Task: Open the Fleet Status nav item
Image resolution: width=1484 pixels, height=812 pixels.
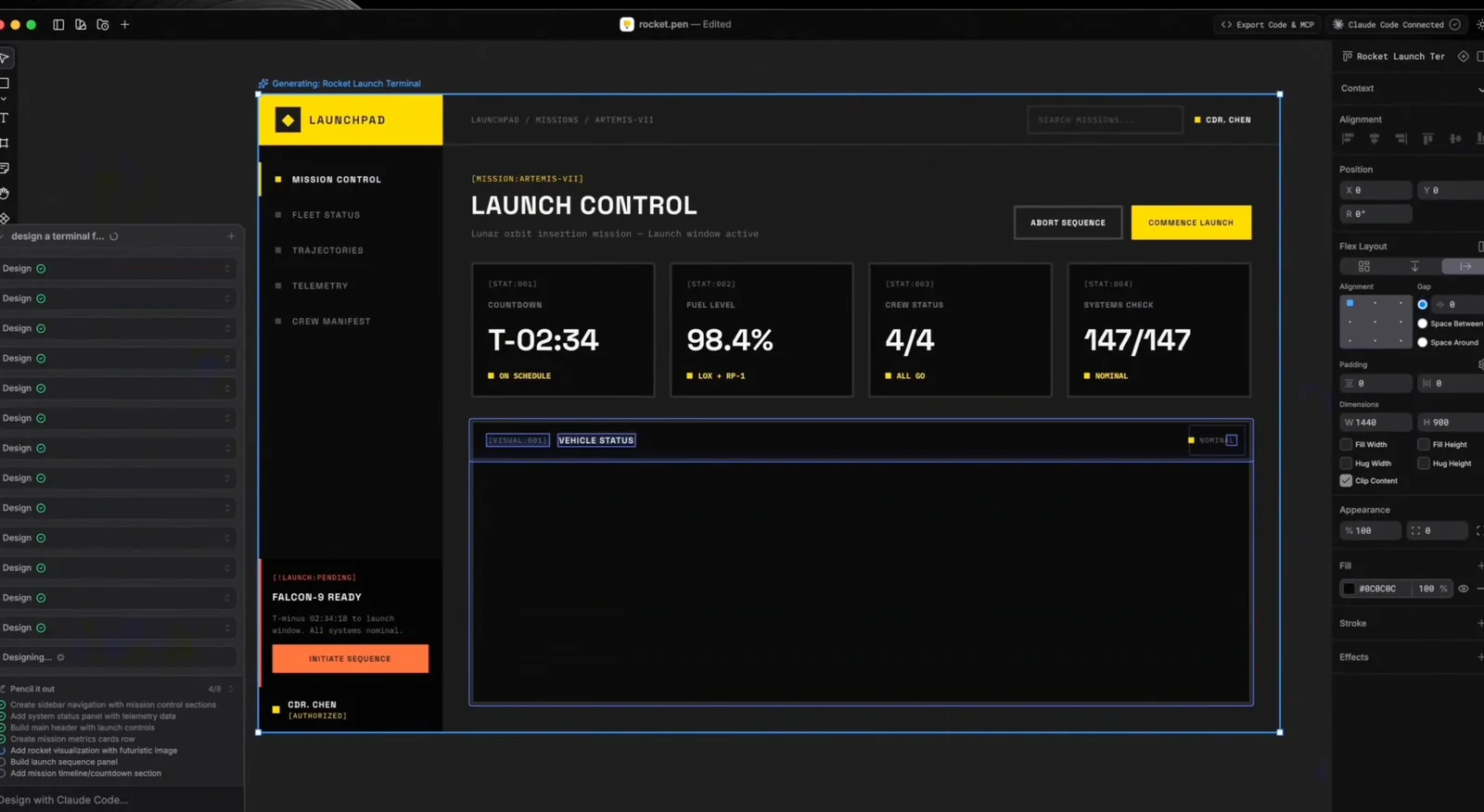Action: 326,215
